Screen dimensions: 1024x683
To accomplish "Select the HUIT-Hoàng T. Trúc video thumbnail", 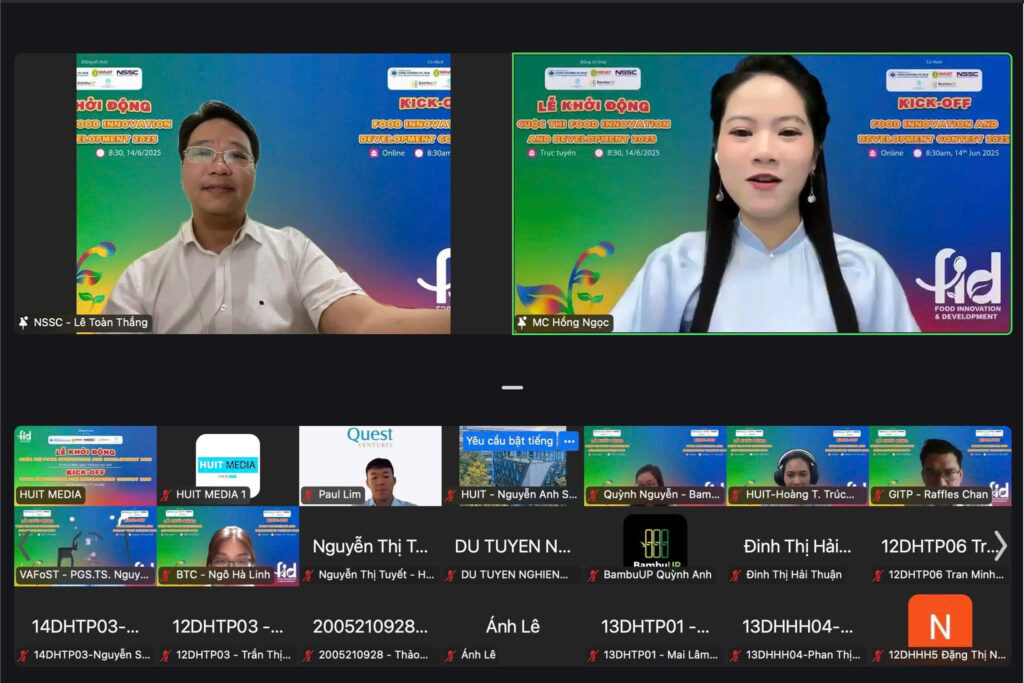I will tap(797, 460).
